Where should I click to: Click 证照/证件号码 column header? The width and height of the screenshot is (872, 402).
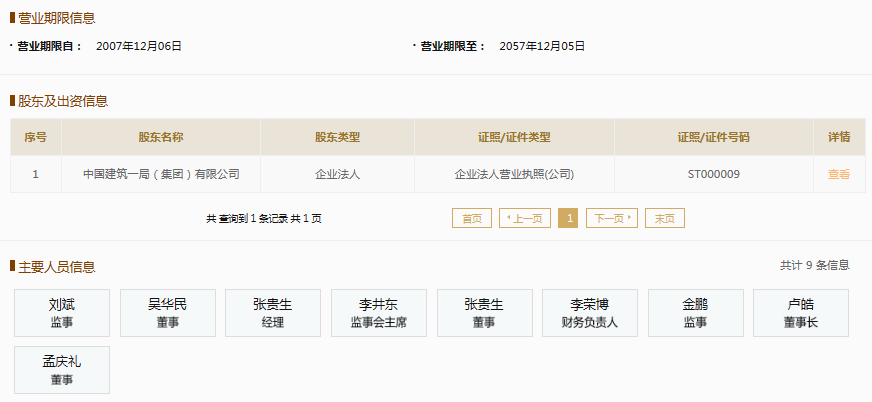[714, 137]
